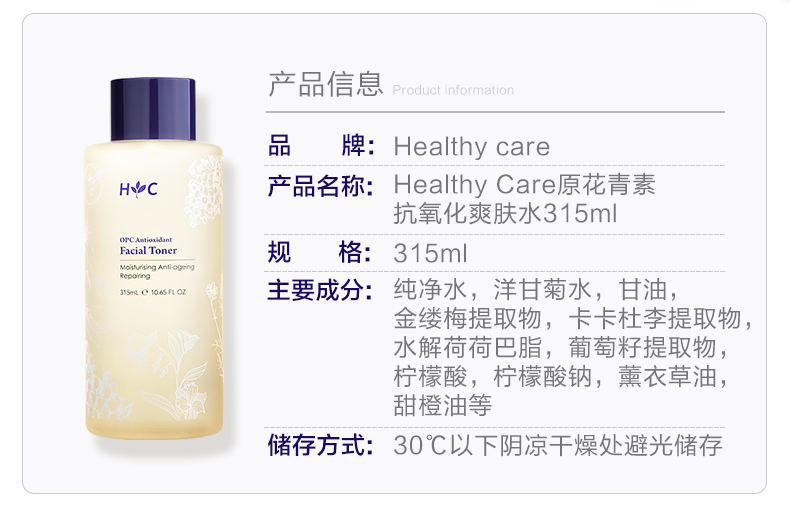The width and height of the screenshot is (790, 516).
Task: Click the 30℃以下阴凉干燥处 storage instruction
Action: tap(508, 445)
